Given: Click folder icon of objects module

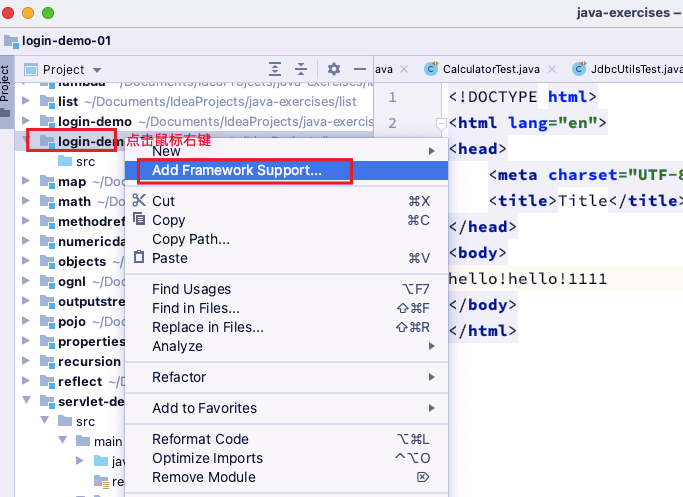Looking at the screenshot, I should (x=47, y=261).
